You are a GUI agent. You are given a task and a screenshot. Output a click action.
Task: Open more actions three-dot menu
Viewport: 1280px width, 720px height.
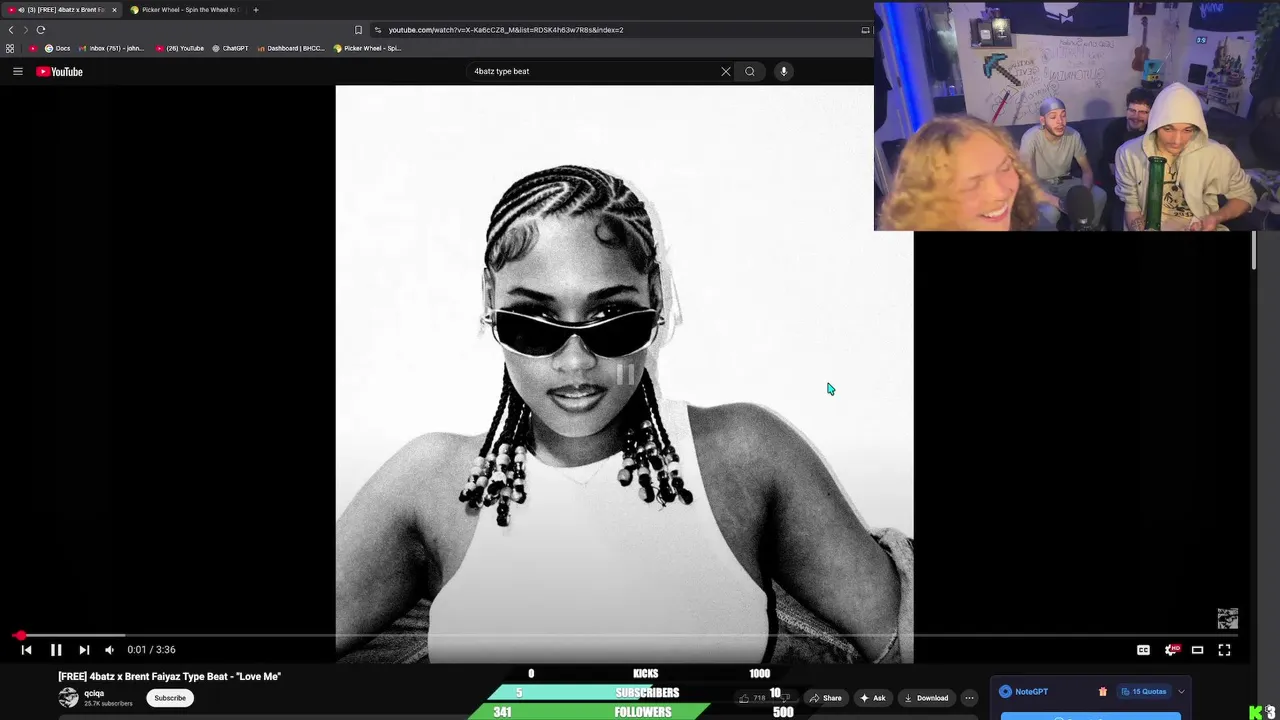click(969, 698)
